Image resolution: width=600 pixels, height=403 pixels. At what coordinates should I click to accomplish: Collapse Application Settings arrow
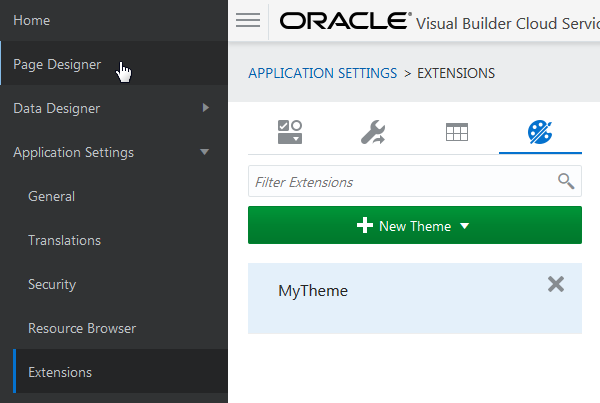point(205,152)
